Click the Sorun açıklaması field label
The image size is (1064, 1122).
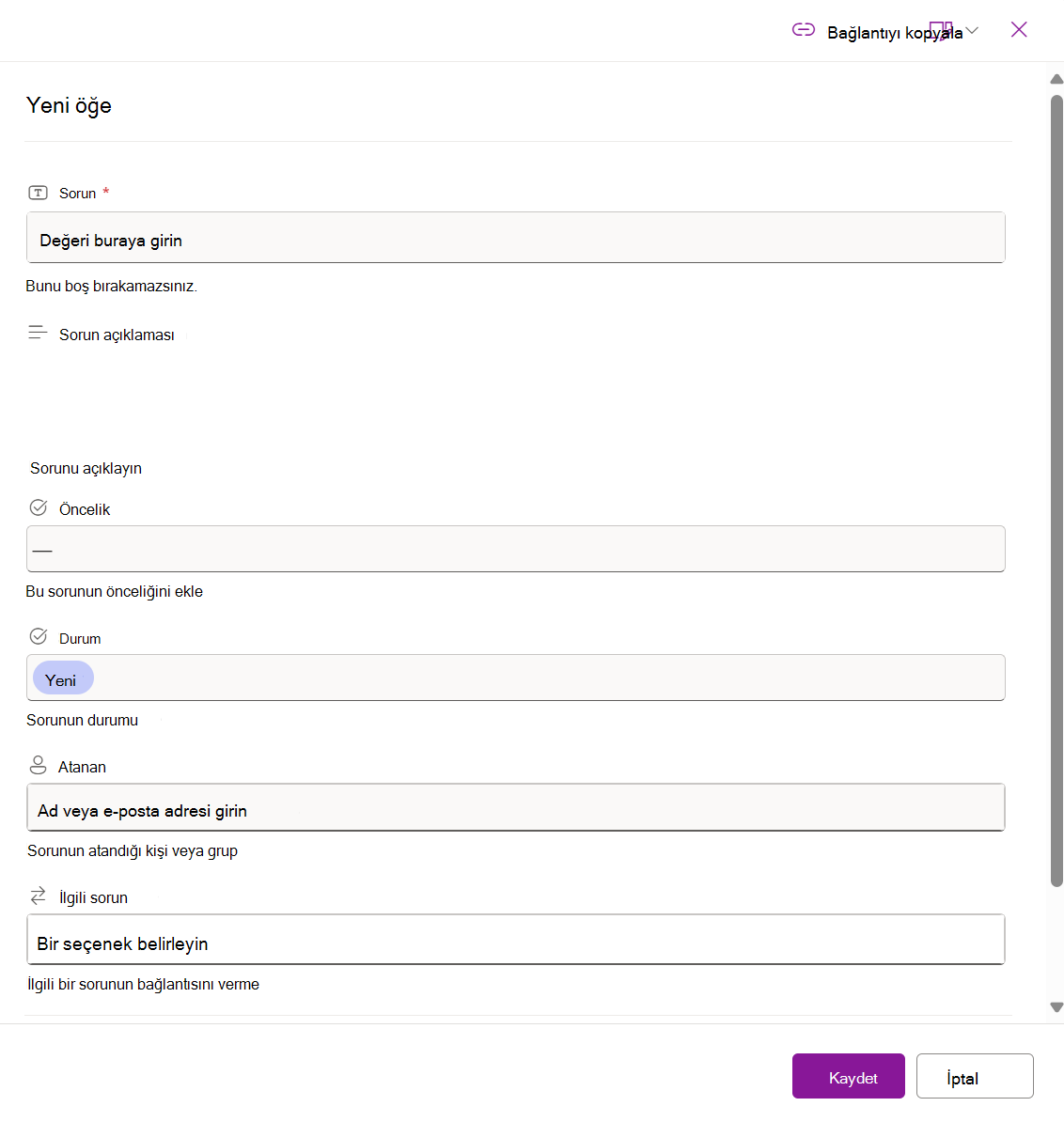click(117, 335)
